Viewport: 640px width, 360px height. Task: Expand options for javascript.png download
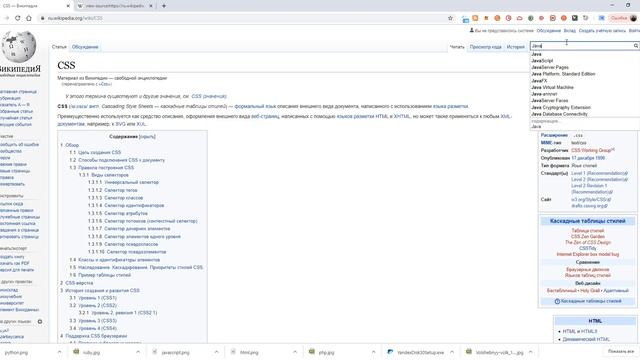point(216,352)
